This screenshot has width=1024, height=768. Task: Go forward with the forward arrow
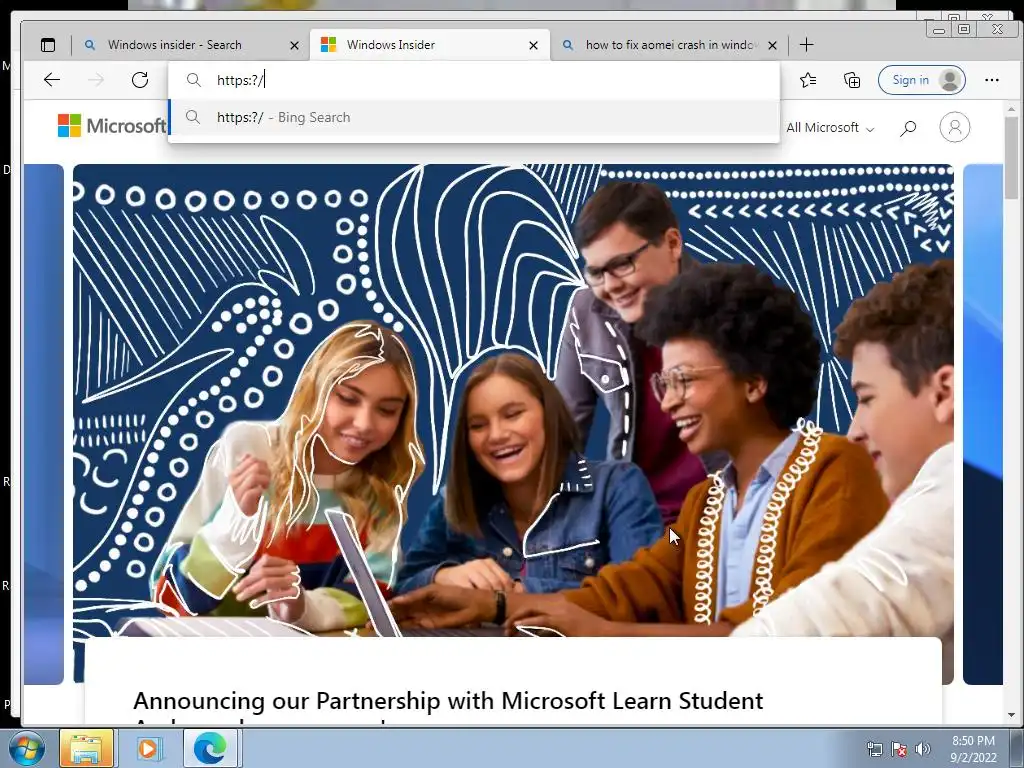point(96,80)
